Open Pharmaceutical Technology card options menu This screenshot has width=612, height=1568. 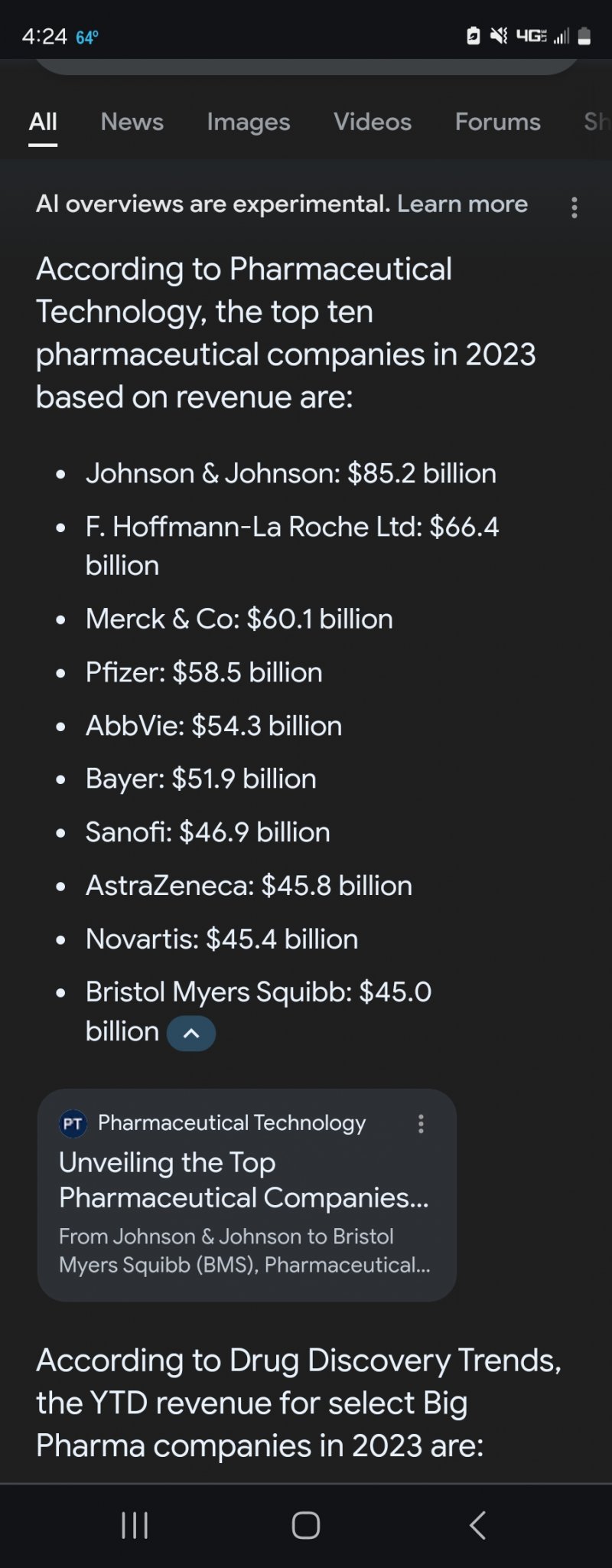click(420, 1123)
